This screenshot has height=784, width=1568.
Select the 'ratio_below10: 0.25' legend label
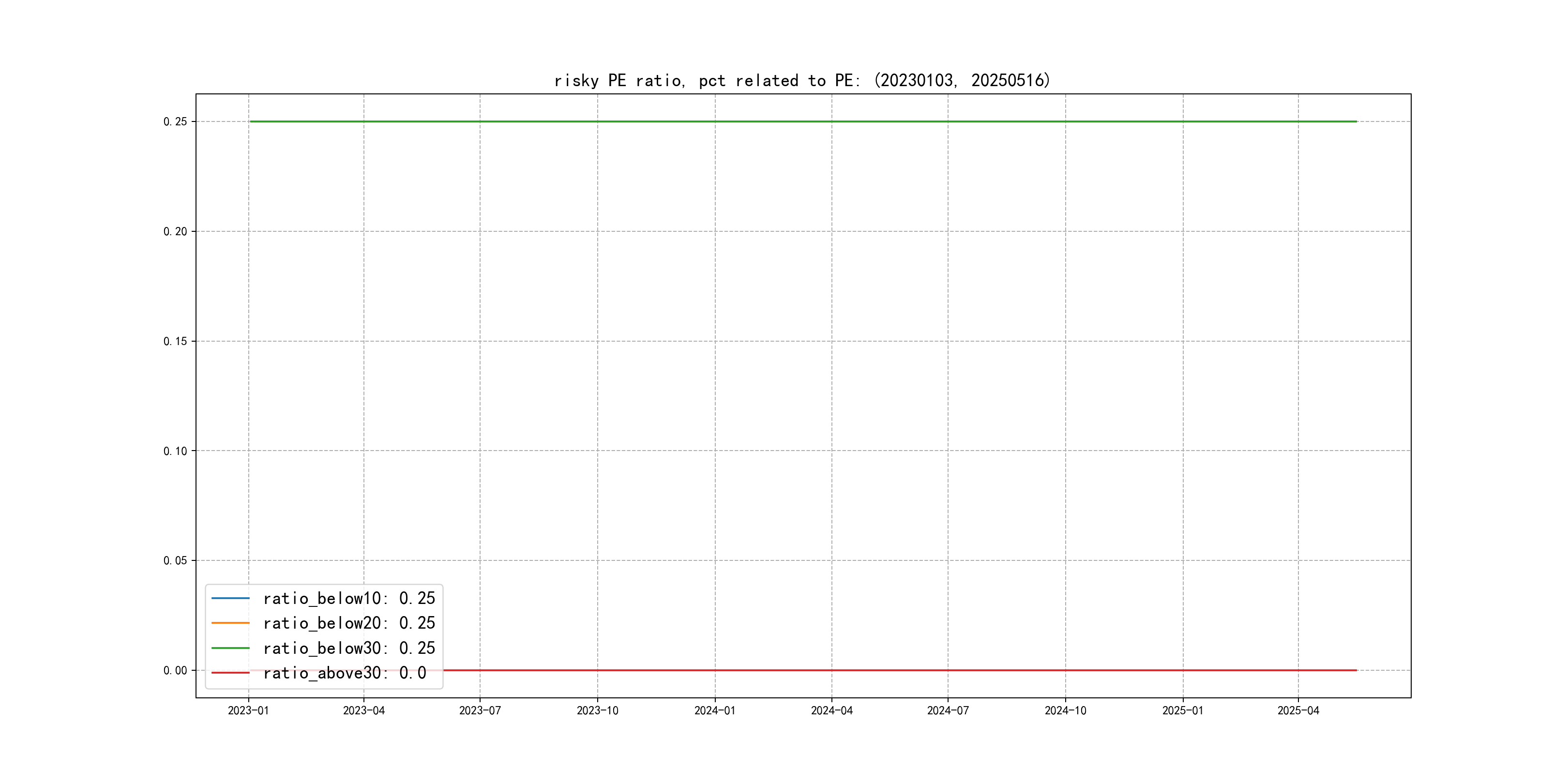pyautogui.click(x=349, y=598)
